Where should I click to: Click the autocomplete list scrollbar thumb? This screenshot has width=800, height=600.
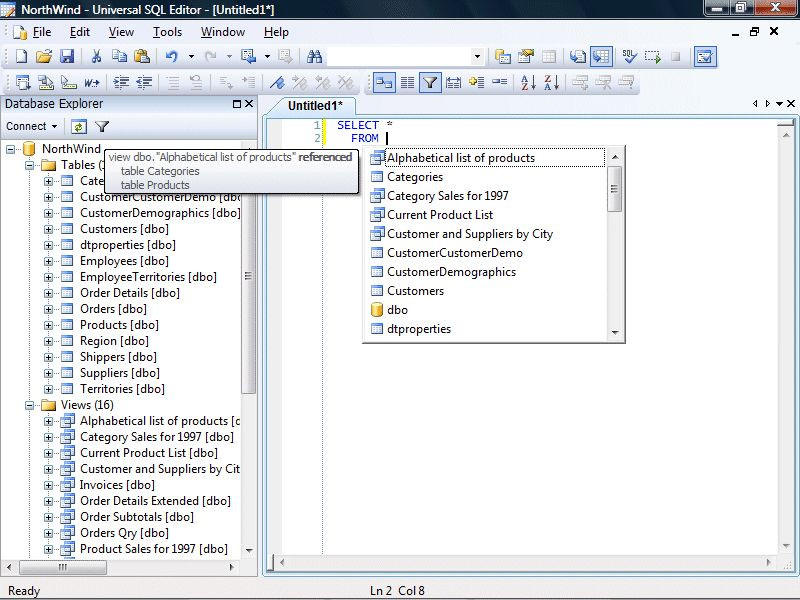click(614, 189)
